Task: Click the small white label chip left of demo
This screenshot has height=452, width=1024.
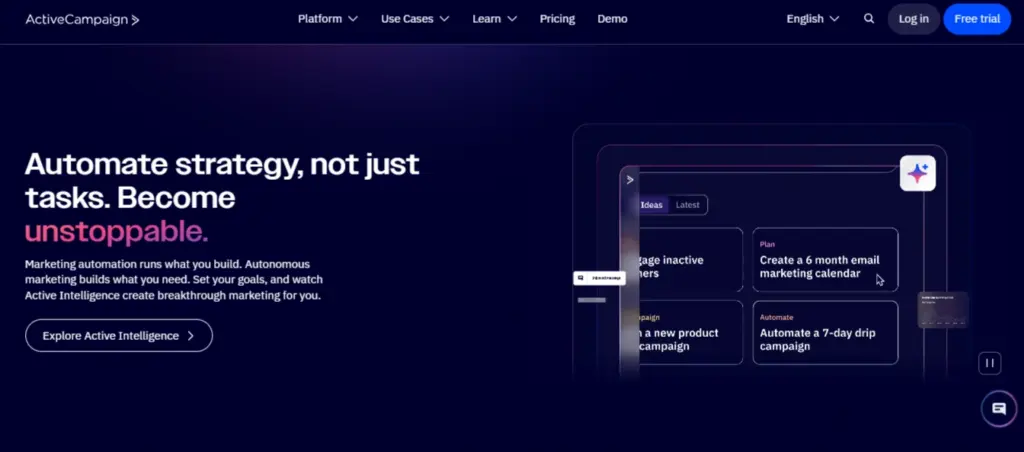Action: pyautogui.click(x=600, y=278)
